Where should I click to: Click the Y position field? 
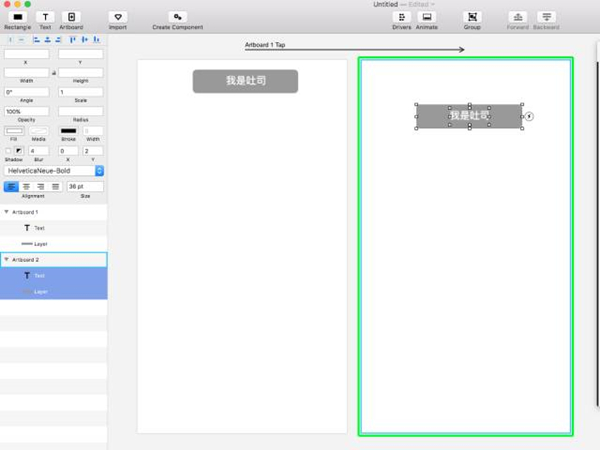point(81,54)
